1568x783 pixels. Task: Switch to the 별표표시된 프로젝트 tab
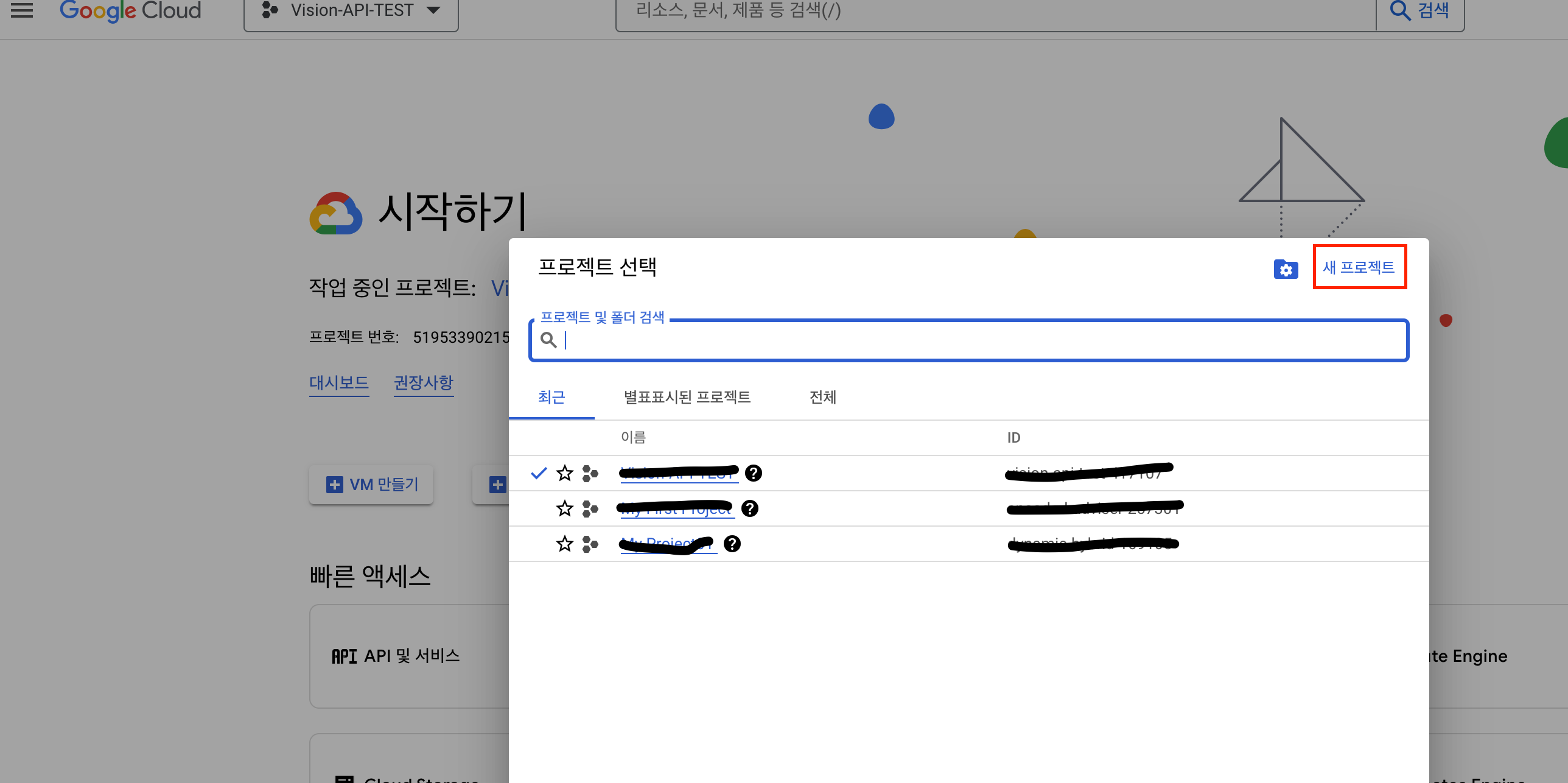point(687,398)
